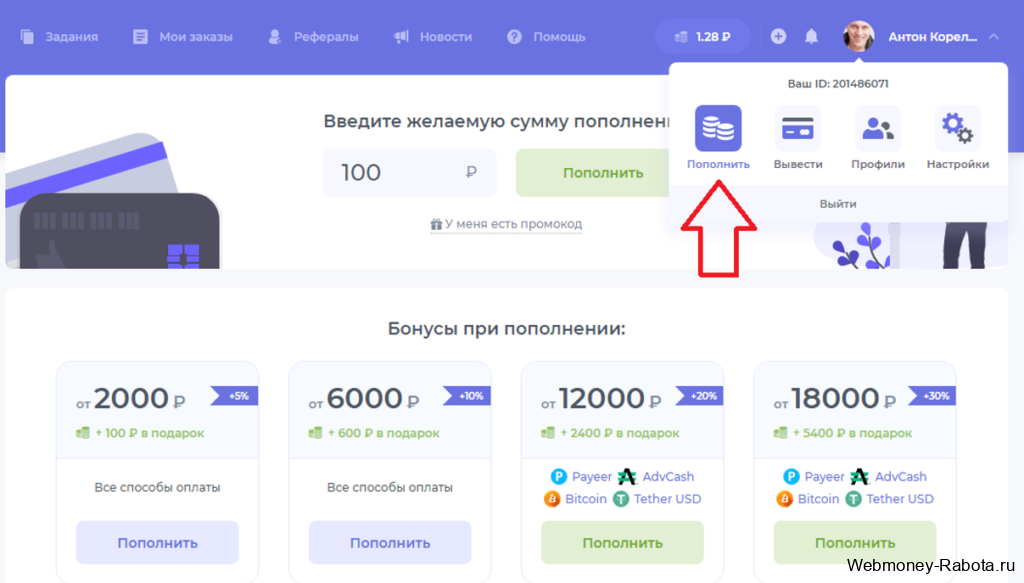Click Выйти to log out
The width and height of the screenshot is (1024, 583).
coord(838,204)
